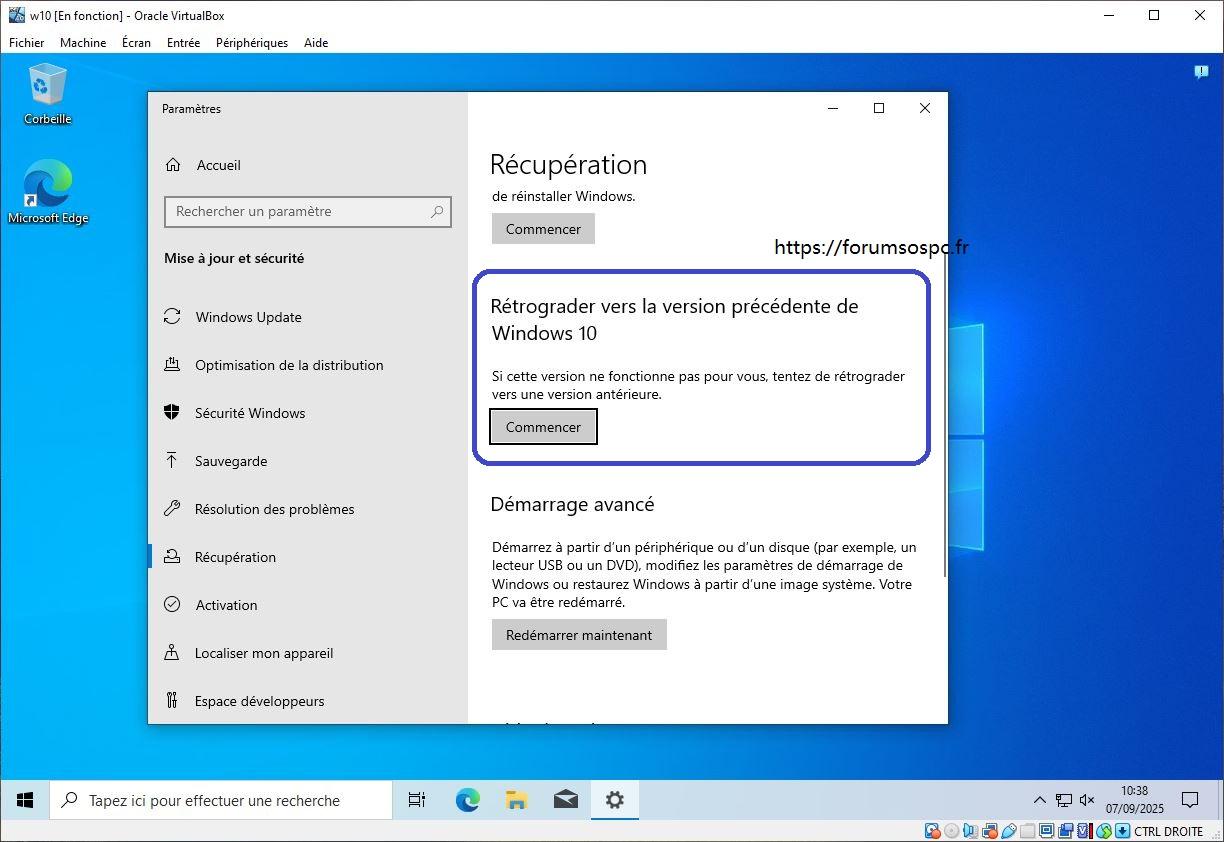Click the taskbar clock showing 10:38
The width and height of the screenshot is (1224, 842).
(x=1134, y=800)
